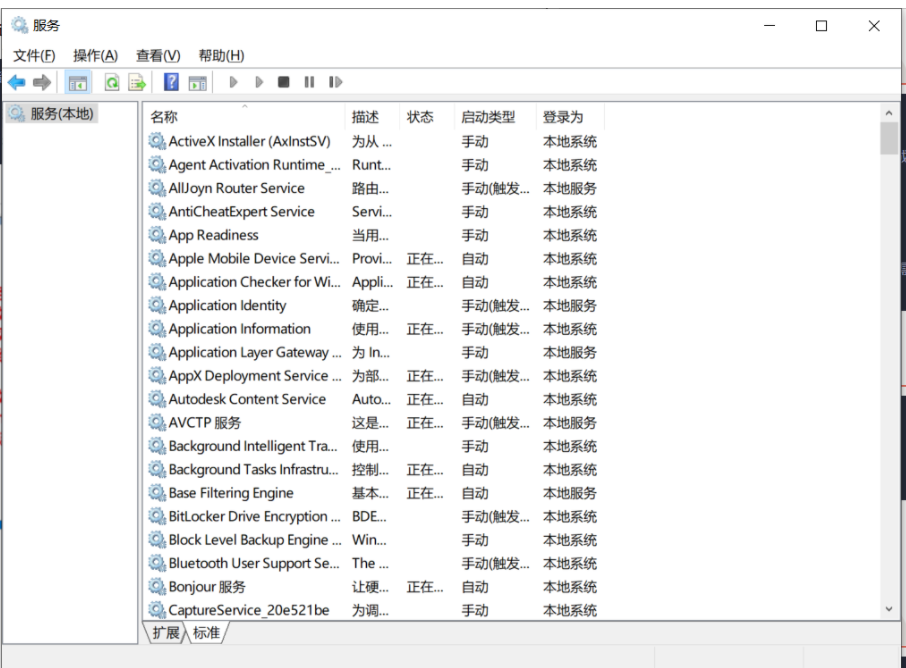Sort by the 登录为 column header
906x668 pixels.
click(570, 117)
